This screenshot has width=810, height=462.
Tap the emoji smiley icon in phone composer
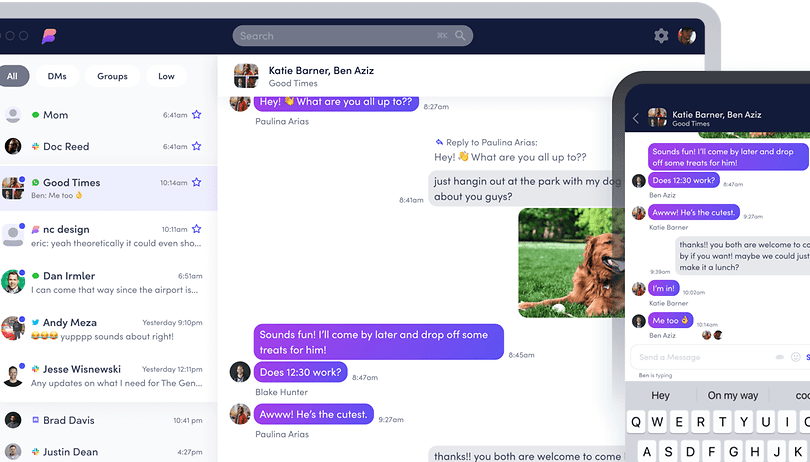point(796,357)
